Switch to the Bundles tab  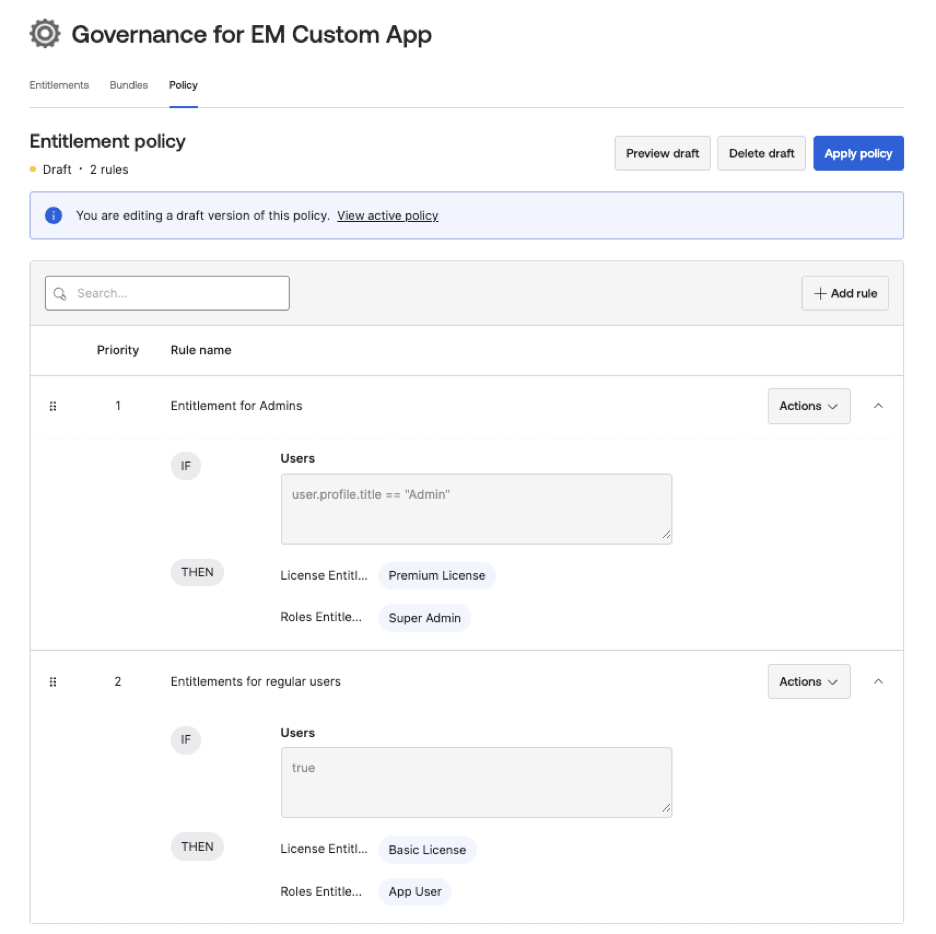[129, 85]
